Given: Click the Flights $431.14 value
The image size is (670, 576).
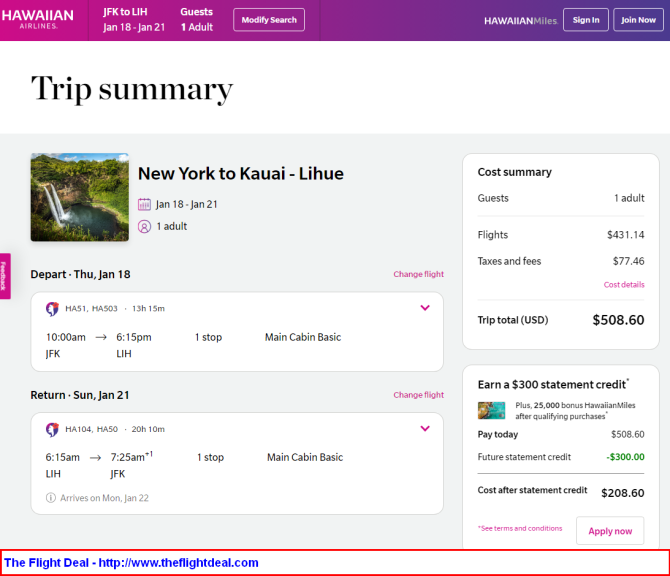Looking at the screenshot, I should click(x=626, y=235).
